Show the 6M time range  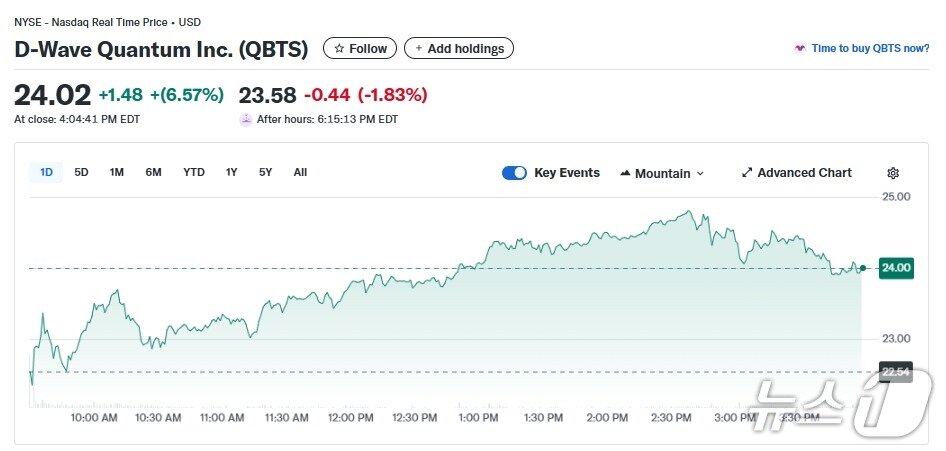153,172
